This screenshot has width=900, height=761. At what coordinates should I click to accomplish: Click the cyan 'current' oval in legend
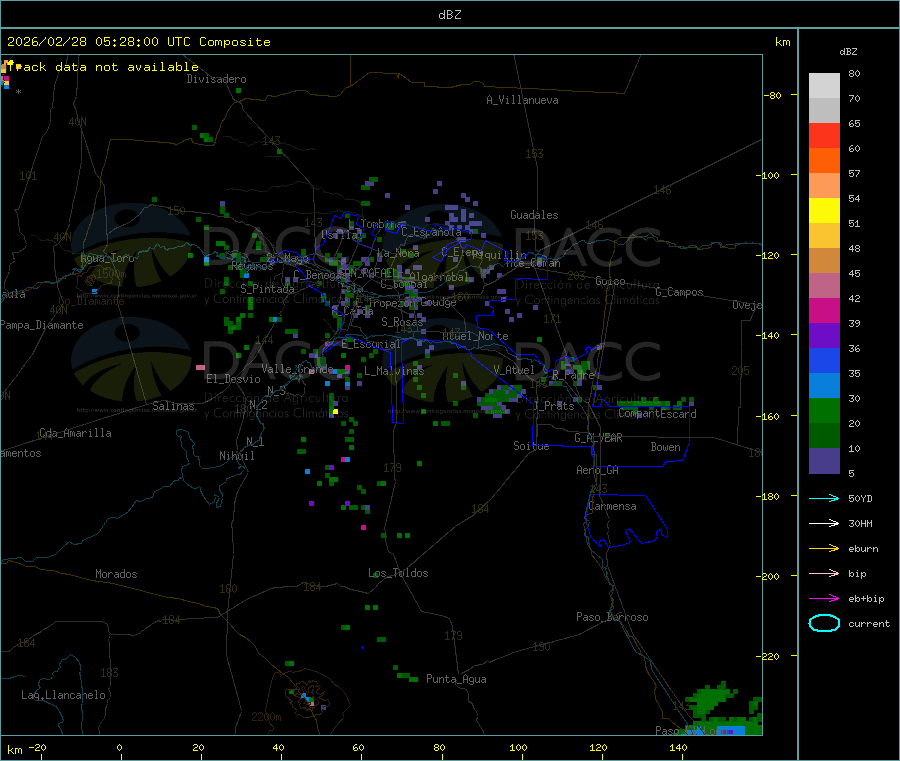[824, 623]
